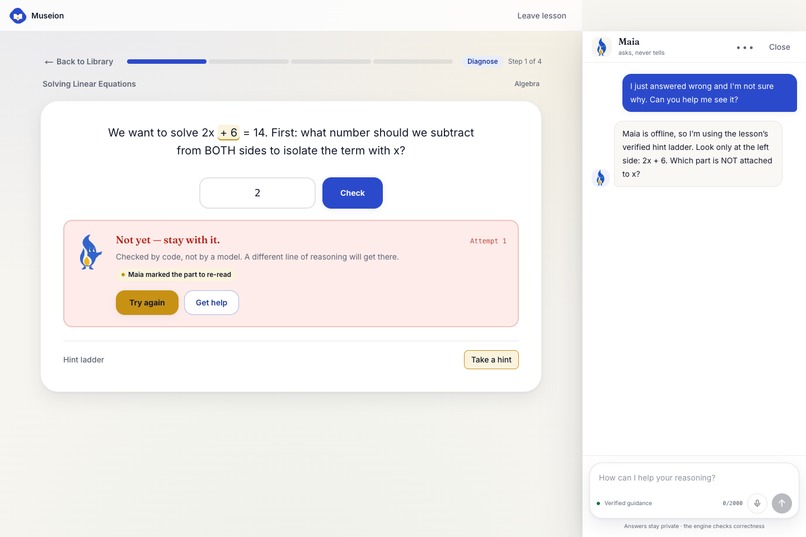Click the user's blue chat message
This screenshot has height=537, width=806.
click(709, 93)
